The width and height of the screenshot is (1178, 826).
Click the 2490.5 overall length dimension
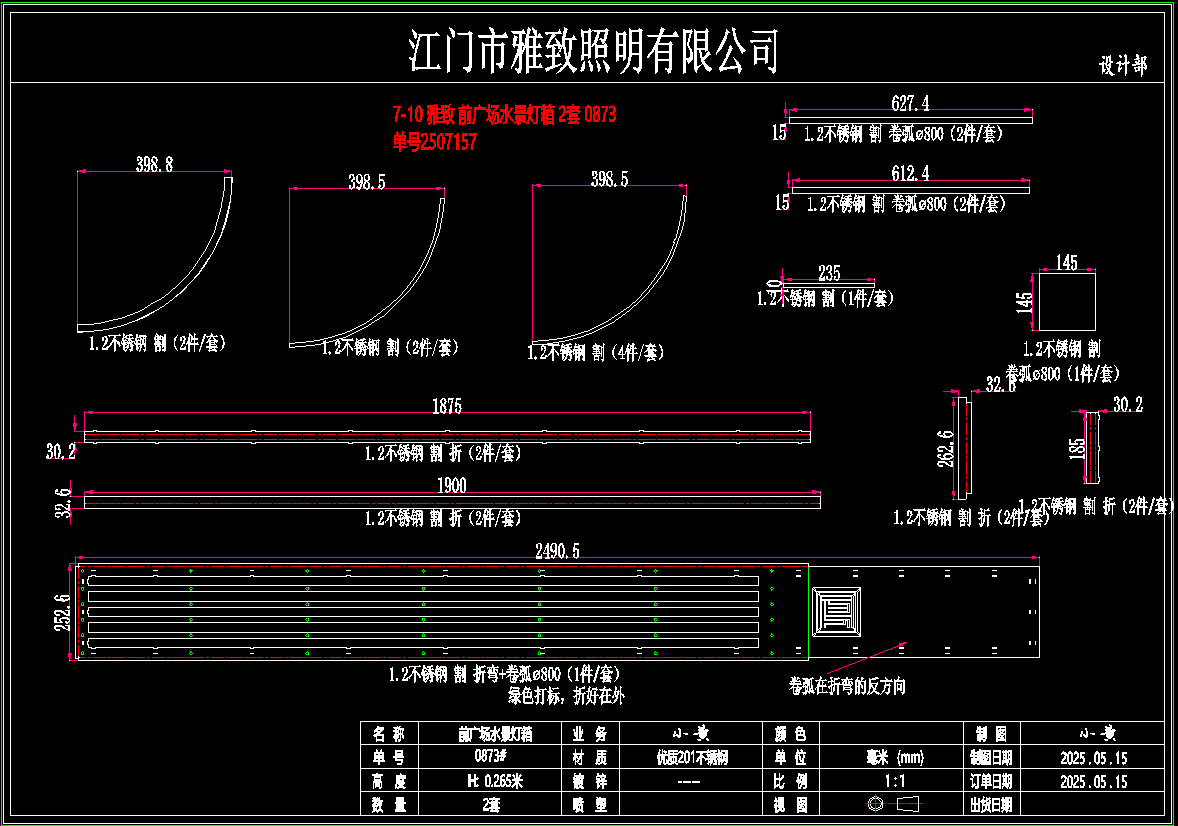pyautogui.click(x=558, y=551)
